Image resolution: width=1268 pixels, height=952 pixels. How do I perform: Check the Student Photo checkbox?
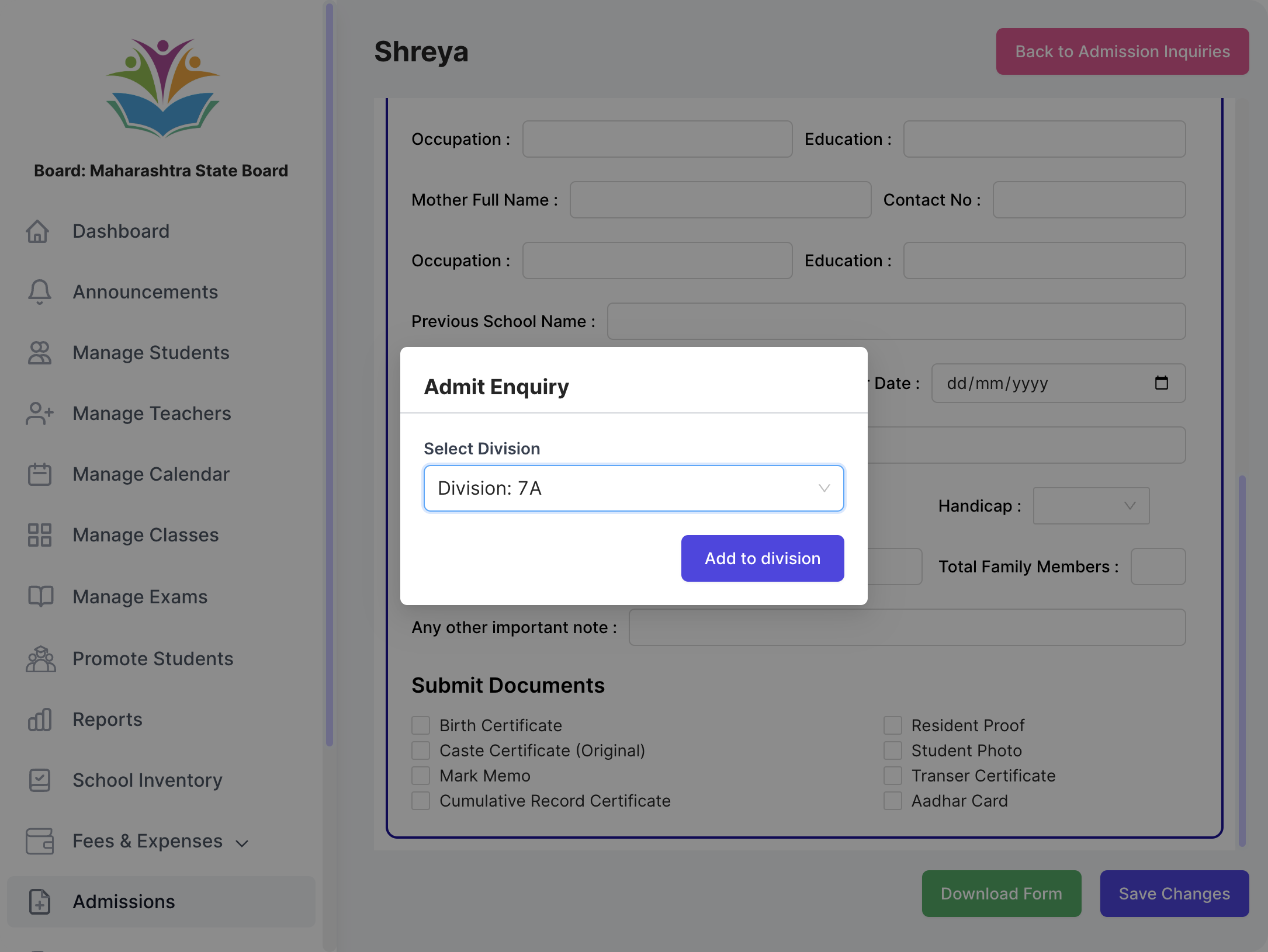tap(892, 751)
